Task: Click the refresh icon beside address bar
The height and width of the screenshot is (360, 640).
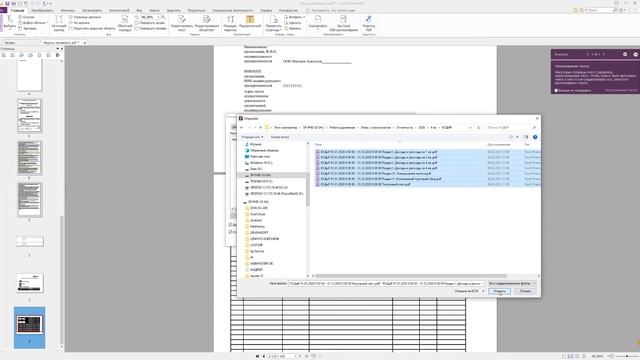Action: tap(478, 127)
